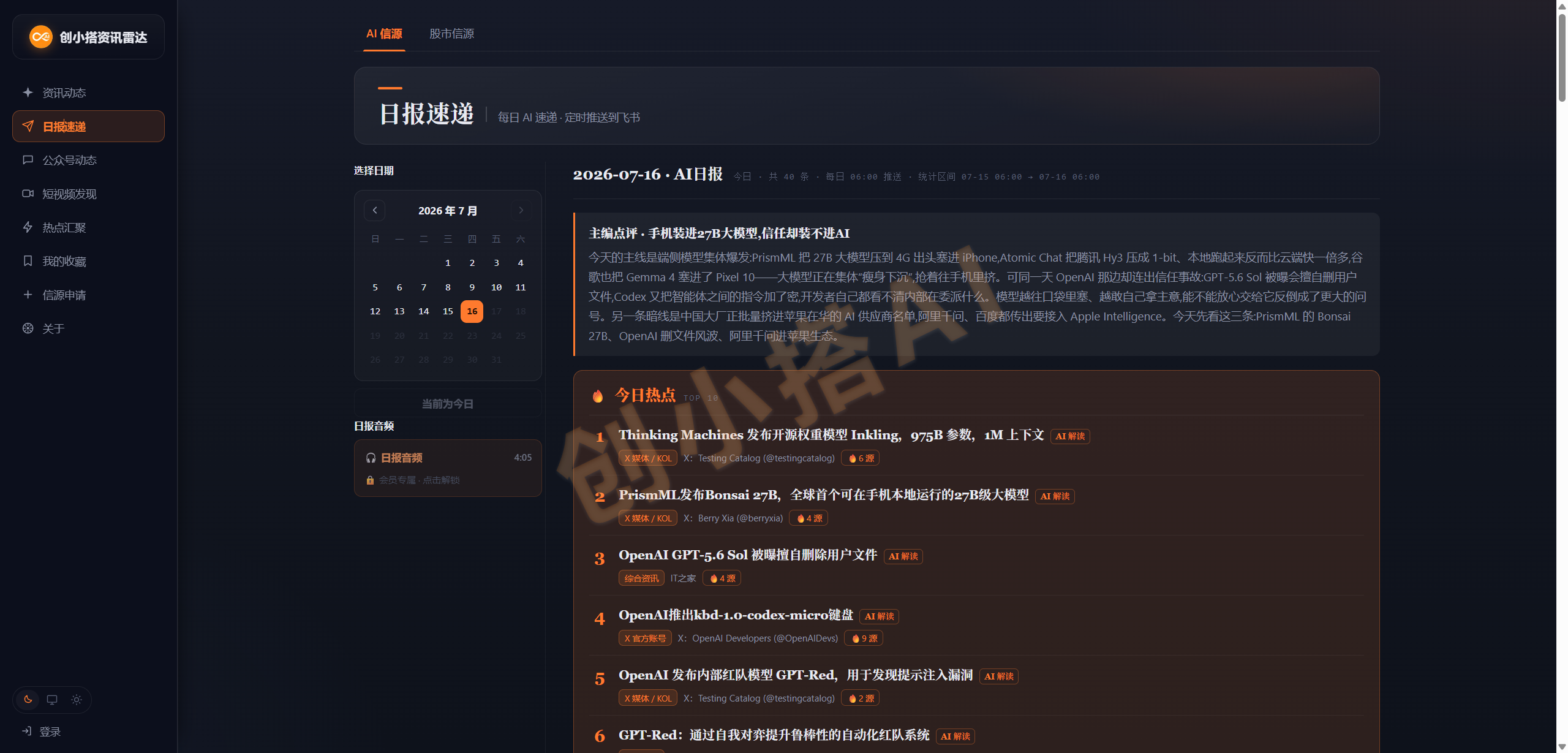The image size is (1568, 753).
Task: Click 会员专属 · 点击解锁 to unlock audio
Action: point(419,480)
